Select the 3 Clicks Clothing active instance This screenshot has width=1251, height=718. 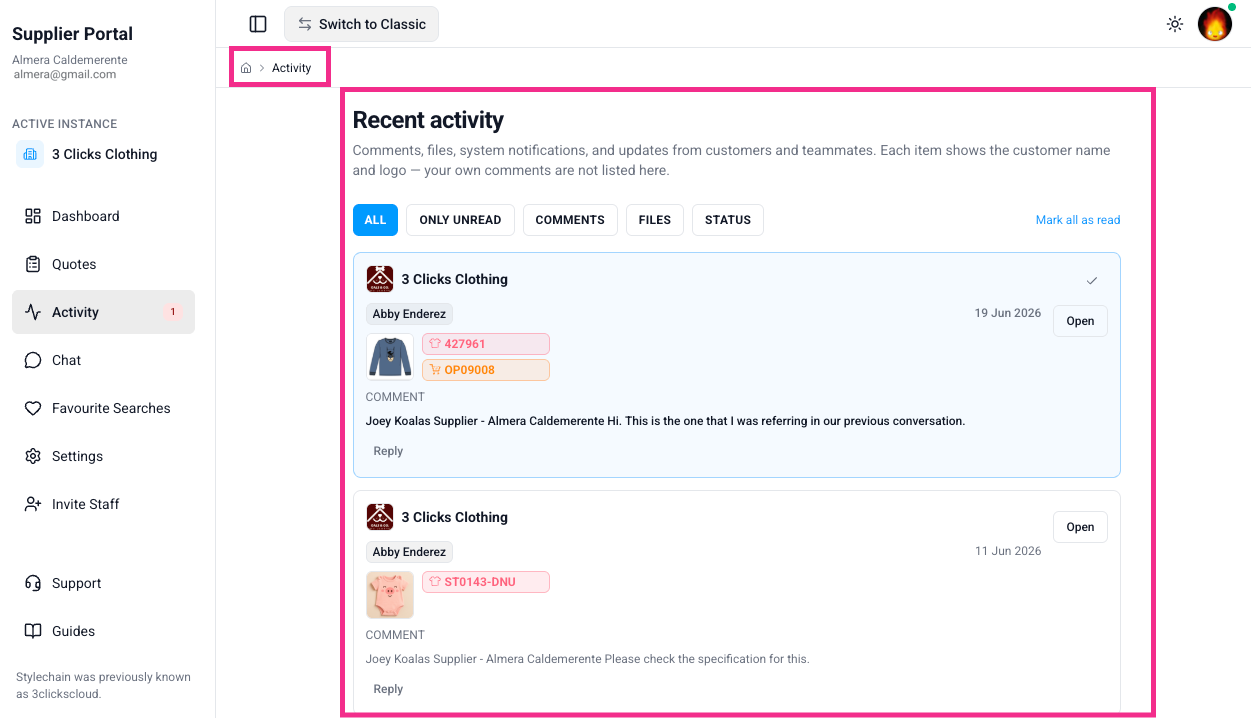pyautogui.click(x=104, y=154)
